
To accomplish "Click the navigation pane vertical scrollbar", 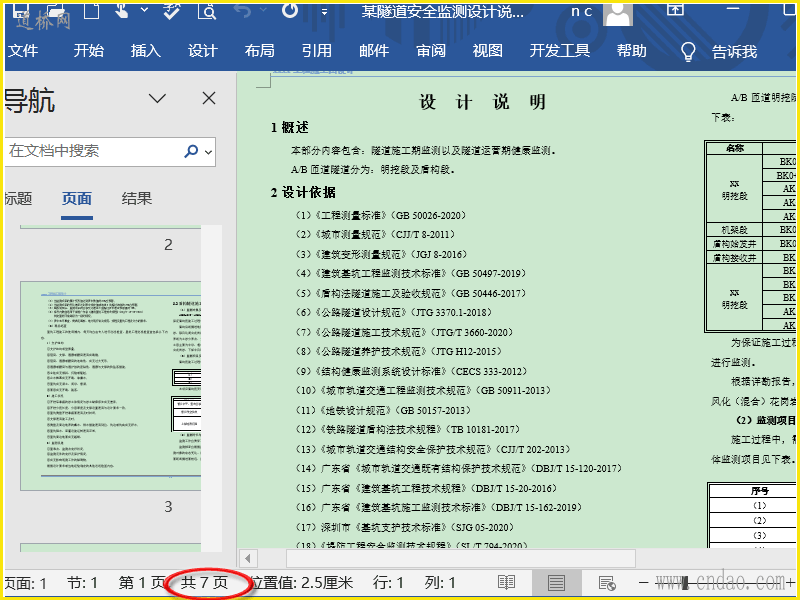I will pos(211,388).
